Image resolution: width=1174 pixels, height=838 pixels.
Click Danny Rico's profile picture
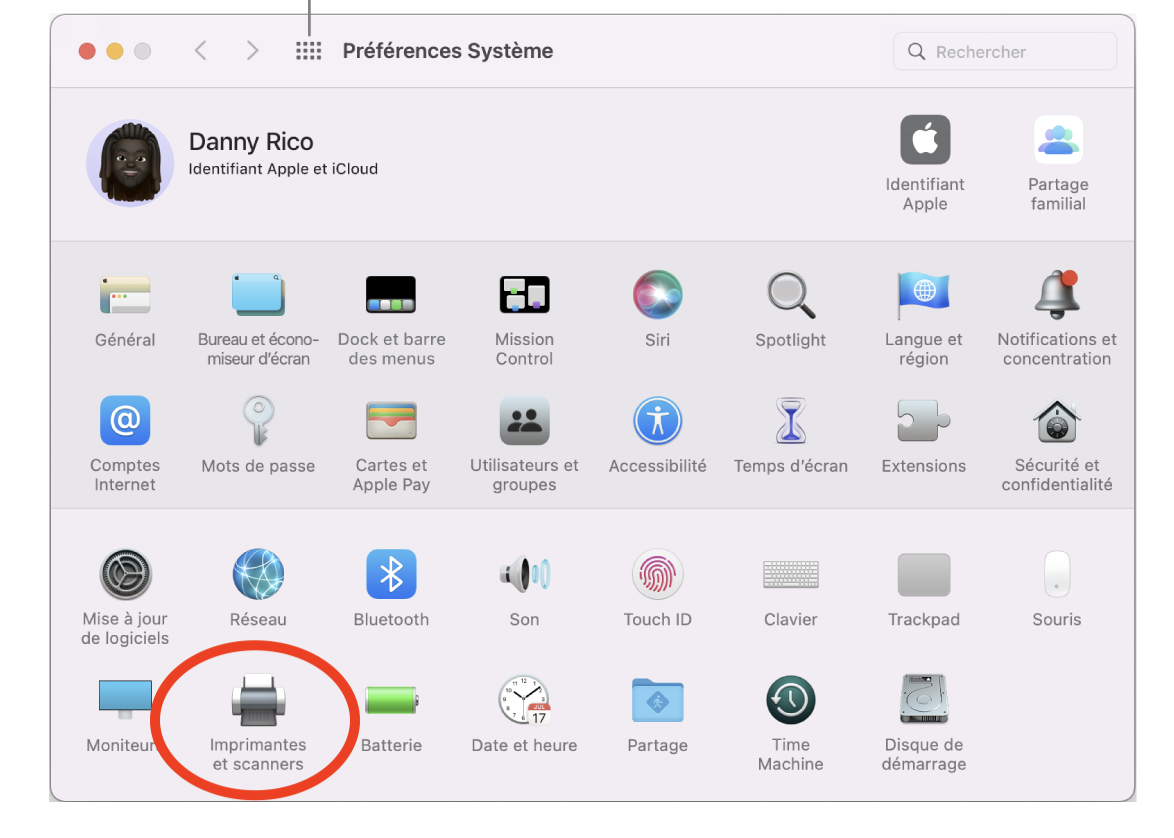[130, 163]
